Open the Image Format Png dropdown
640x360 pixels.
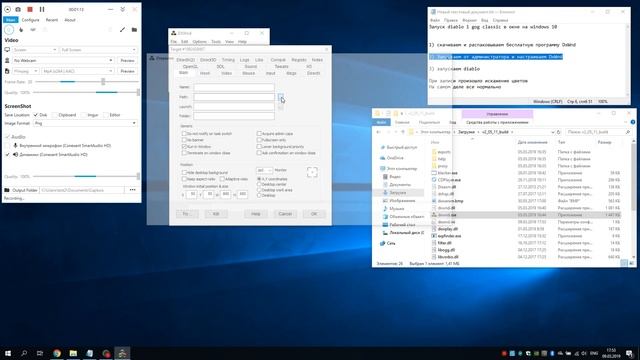click(x=85, y=123)
